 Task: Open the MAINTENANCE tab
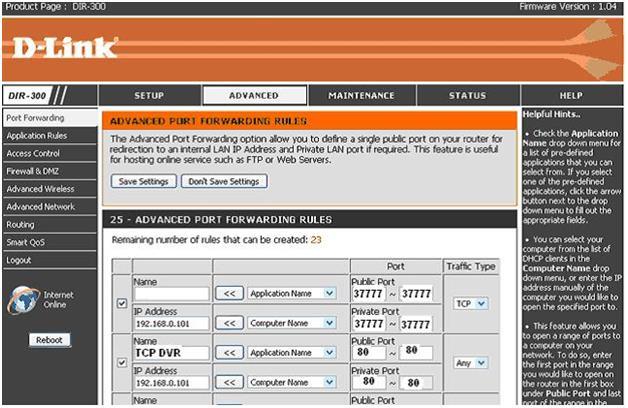pos(361,95)
